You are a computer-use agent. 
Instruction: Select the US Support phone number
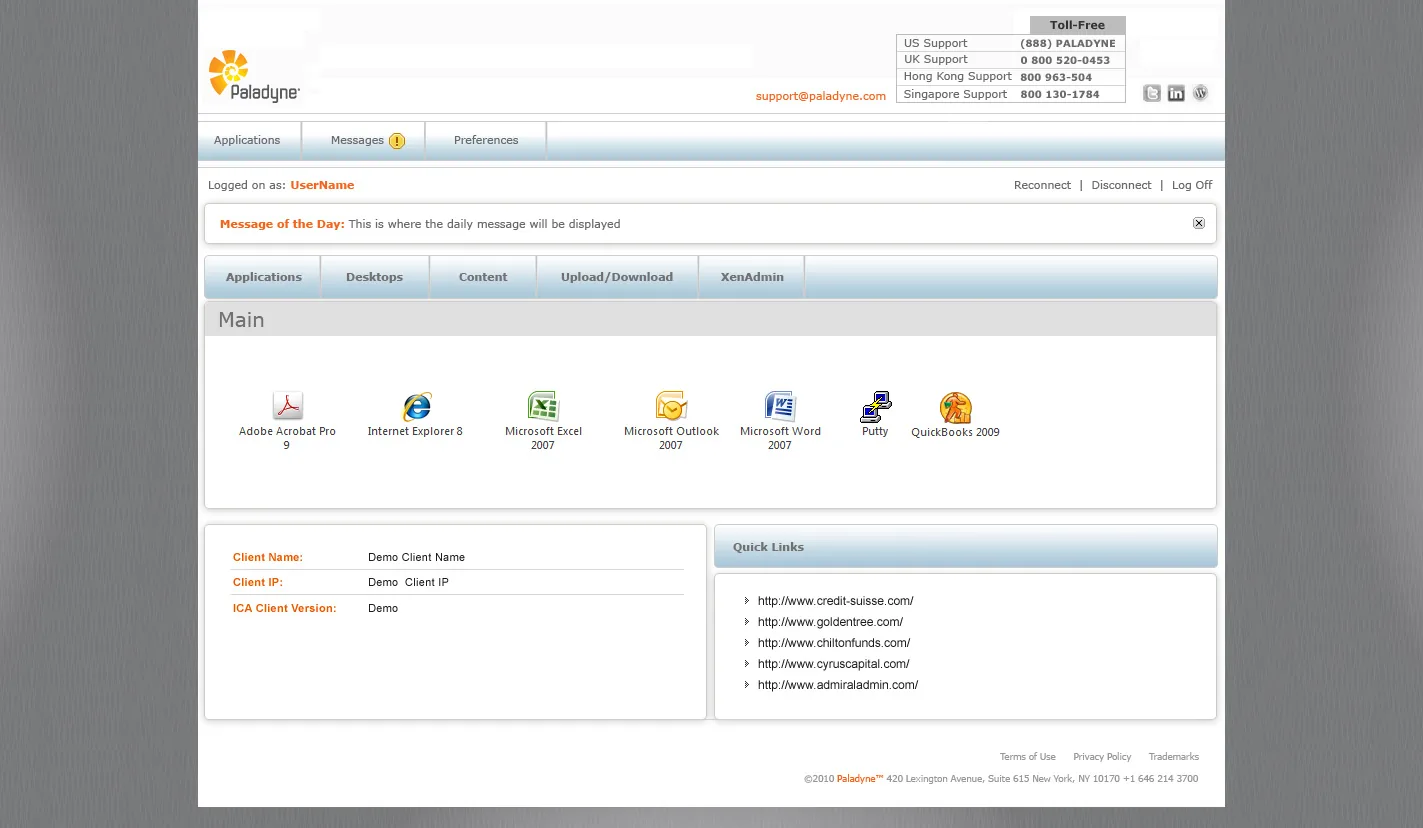1068,44
